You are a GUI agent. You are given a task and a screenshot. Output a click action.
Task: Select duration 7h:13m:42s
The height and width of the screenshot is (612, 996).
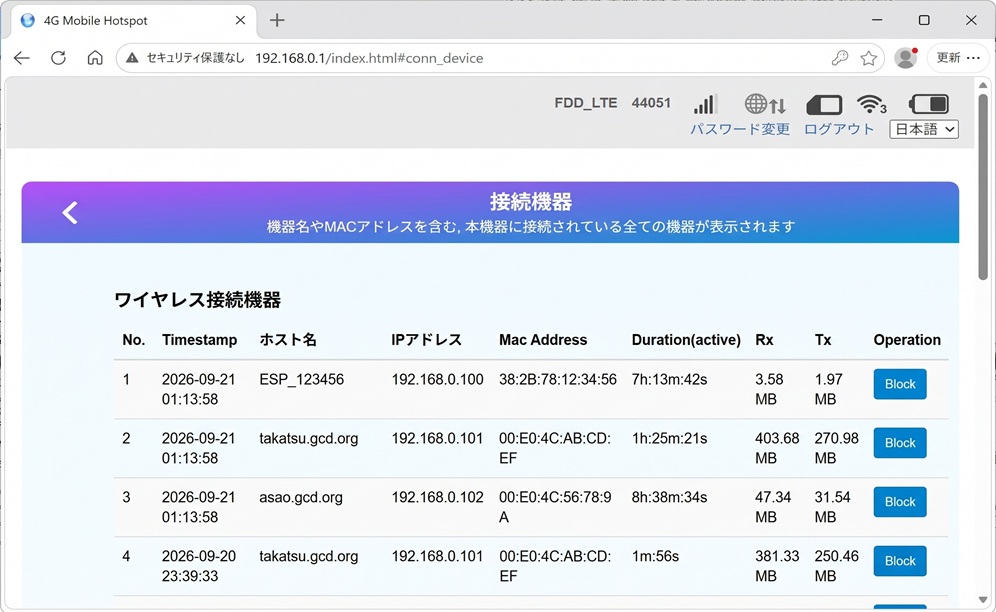[x=669, y=379]
